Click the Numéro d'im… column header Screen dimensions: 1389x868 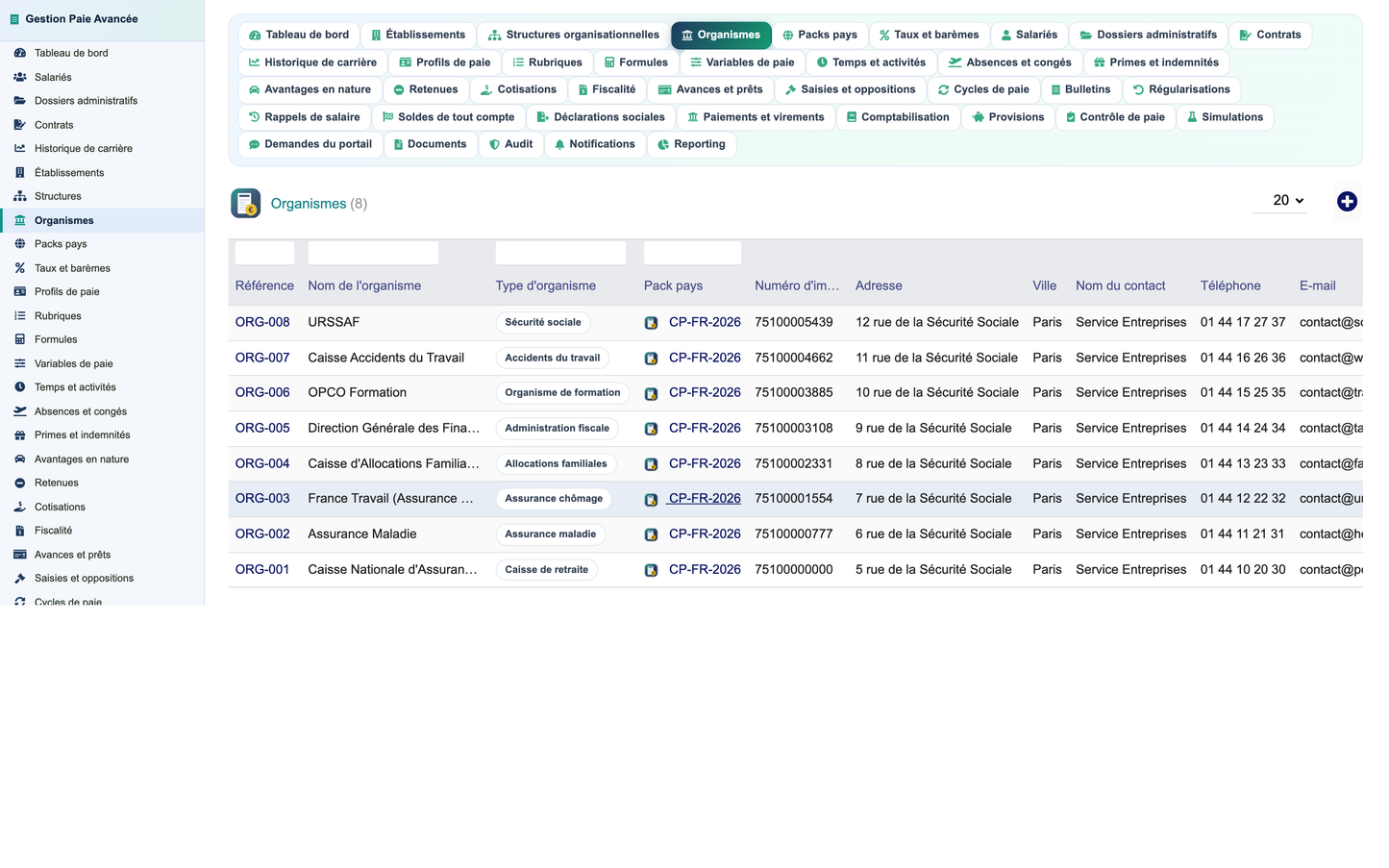797,285
